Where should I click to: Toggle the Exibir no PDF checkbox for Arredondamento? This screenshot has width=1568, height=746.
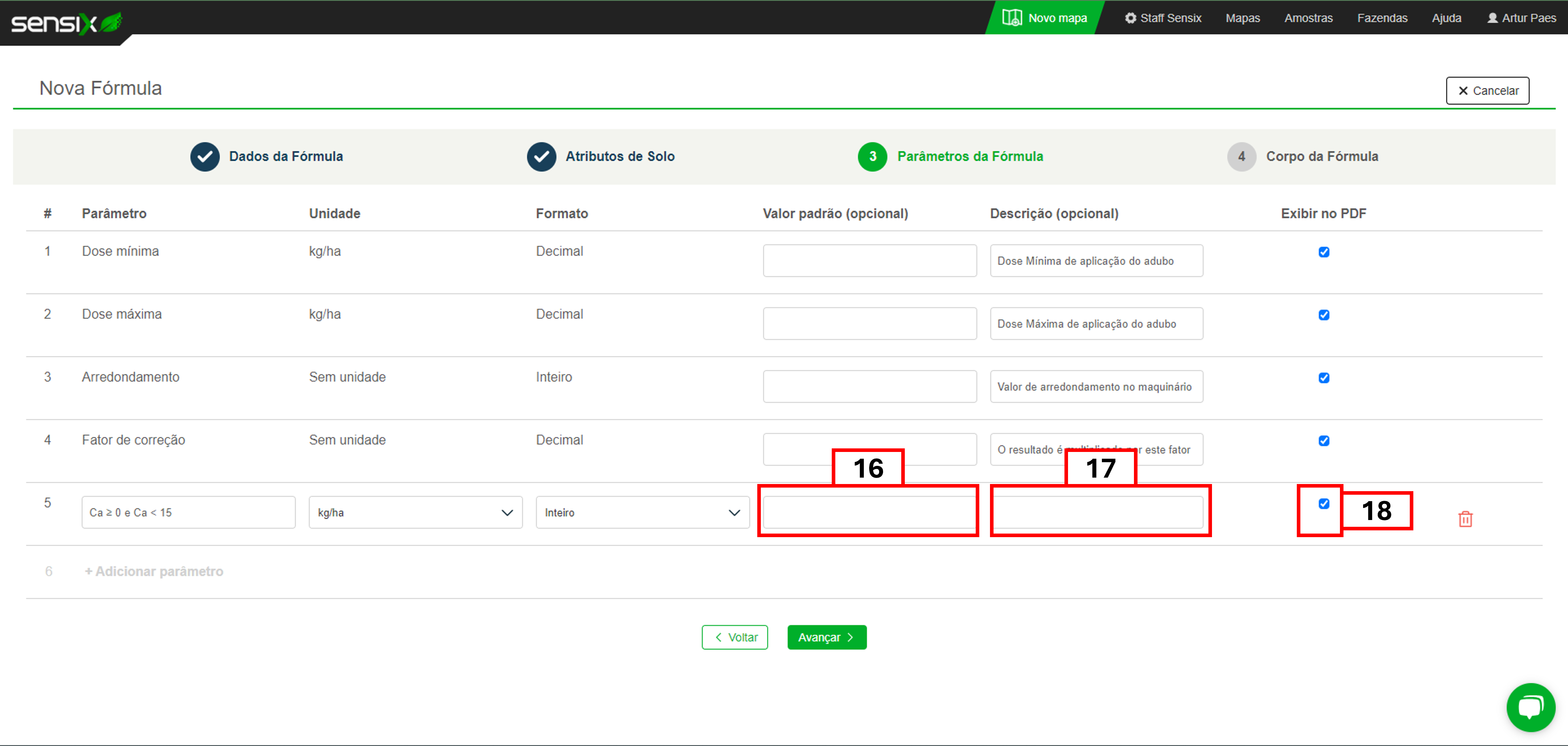pyautogui.click(x=1323, y=377)
